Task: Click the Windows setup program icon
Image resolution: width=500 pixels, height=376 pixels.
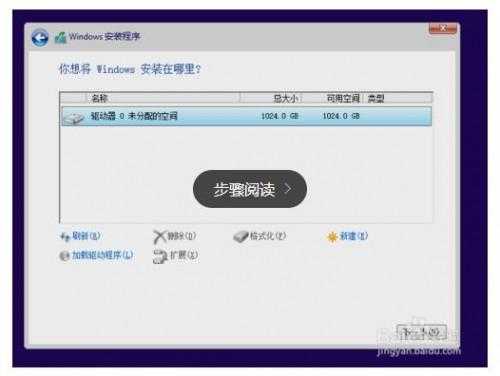Action: pos(61,38)
